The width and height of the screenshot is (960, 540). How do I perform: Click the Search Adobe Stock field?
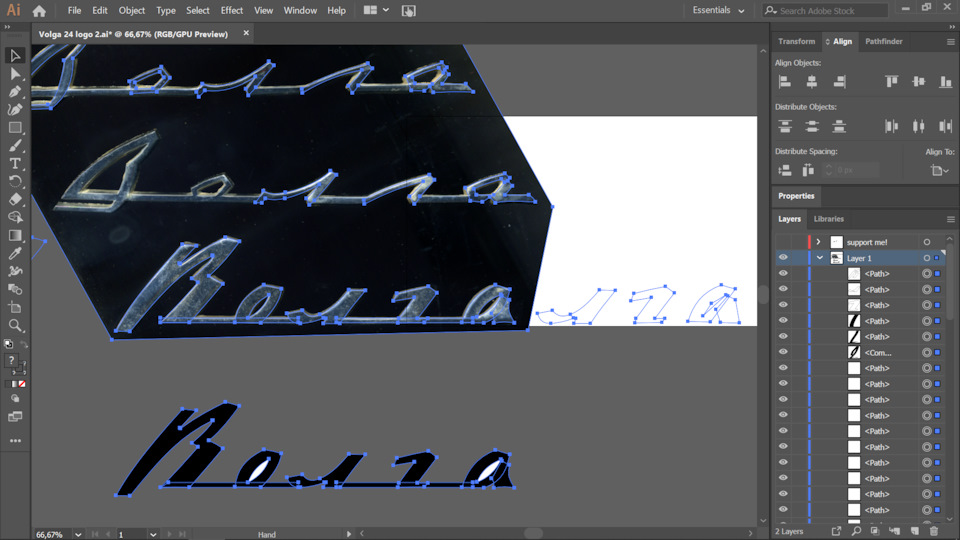point(825,10)
